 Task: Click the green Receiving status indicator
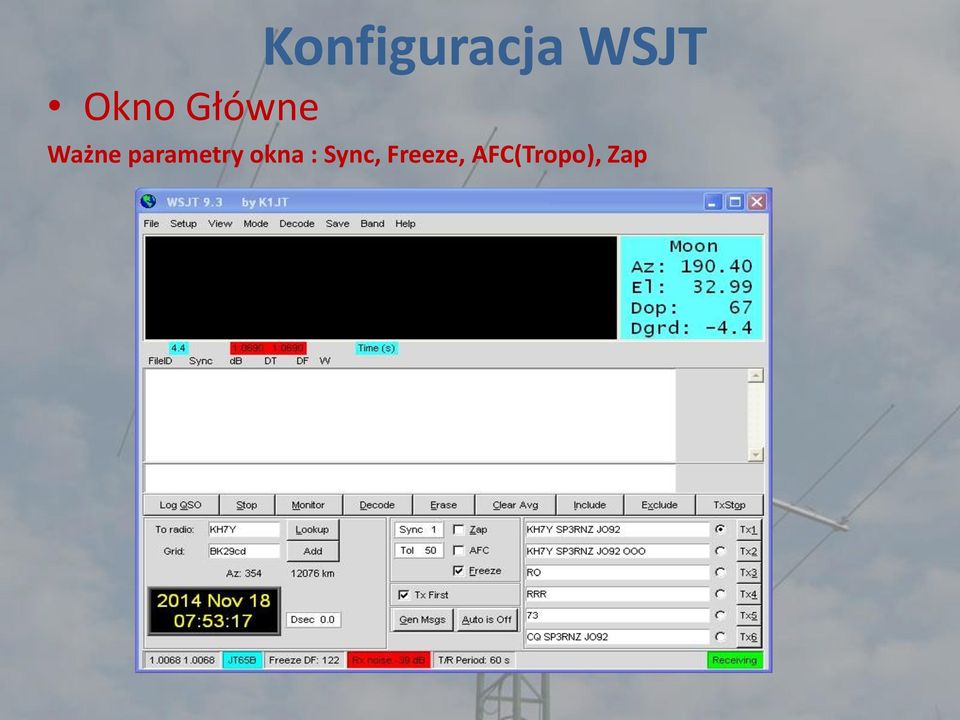[x=735, y=660]
